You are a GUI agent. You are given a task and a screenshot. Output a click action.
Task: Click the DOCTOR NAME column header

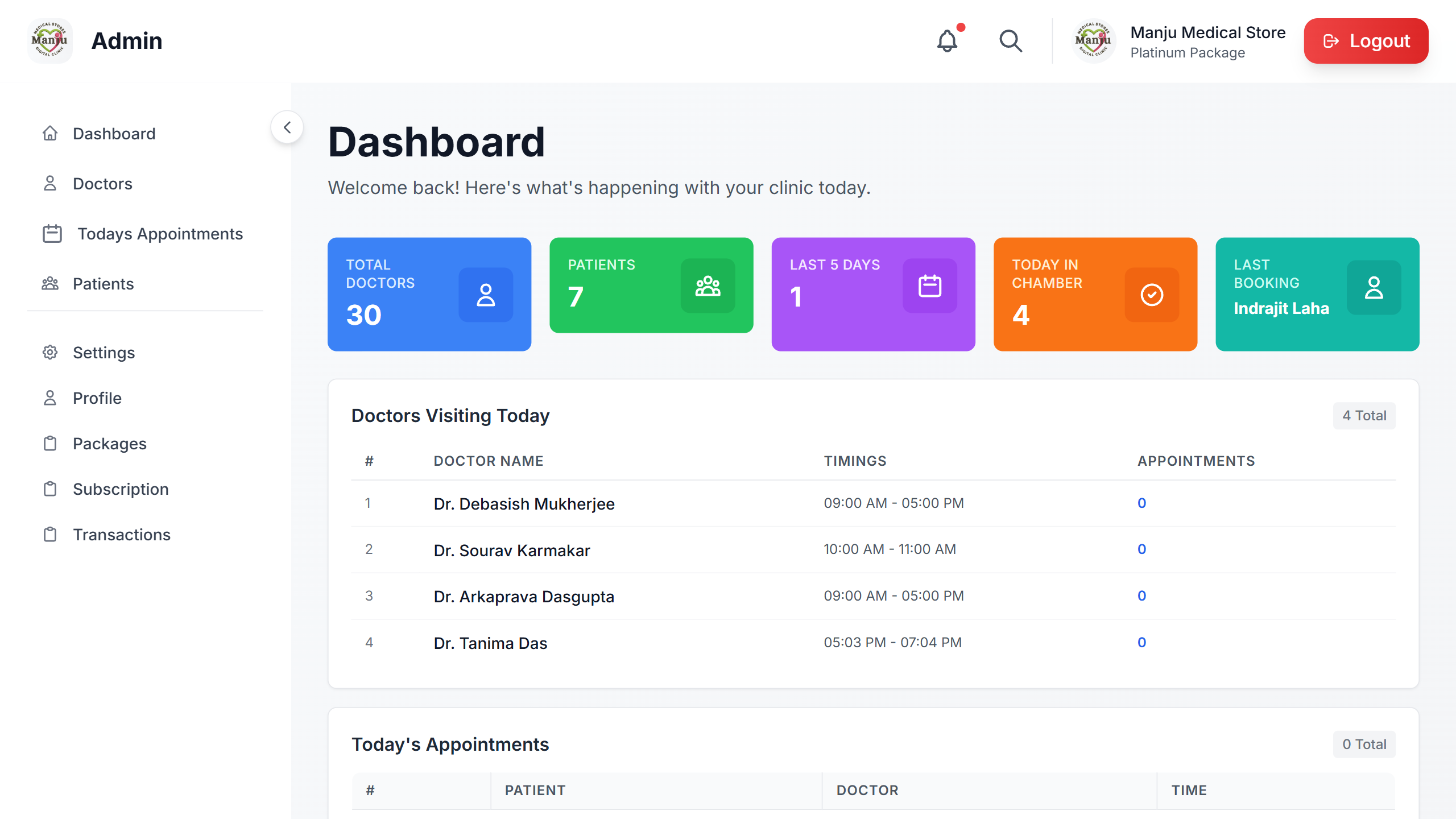489,461
